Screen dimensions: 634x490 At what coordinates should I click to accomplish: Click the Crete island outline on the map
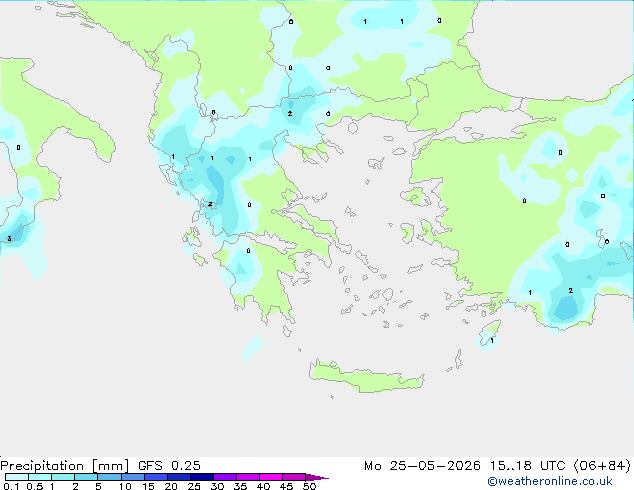pyautogui.click(x=366, y=377)
